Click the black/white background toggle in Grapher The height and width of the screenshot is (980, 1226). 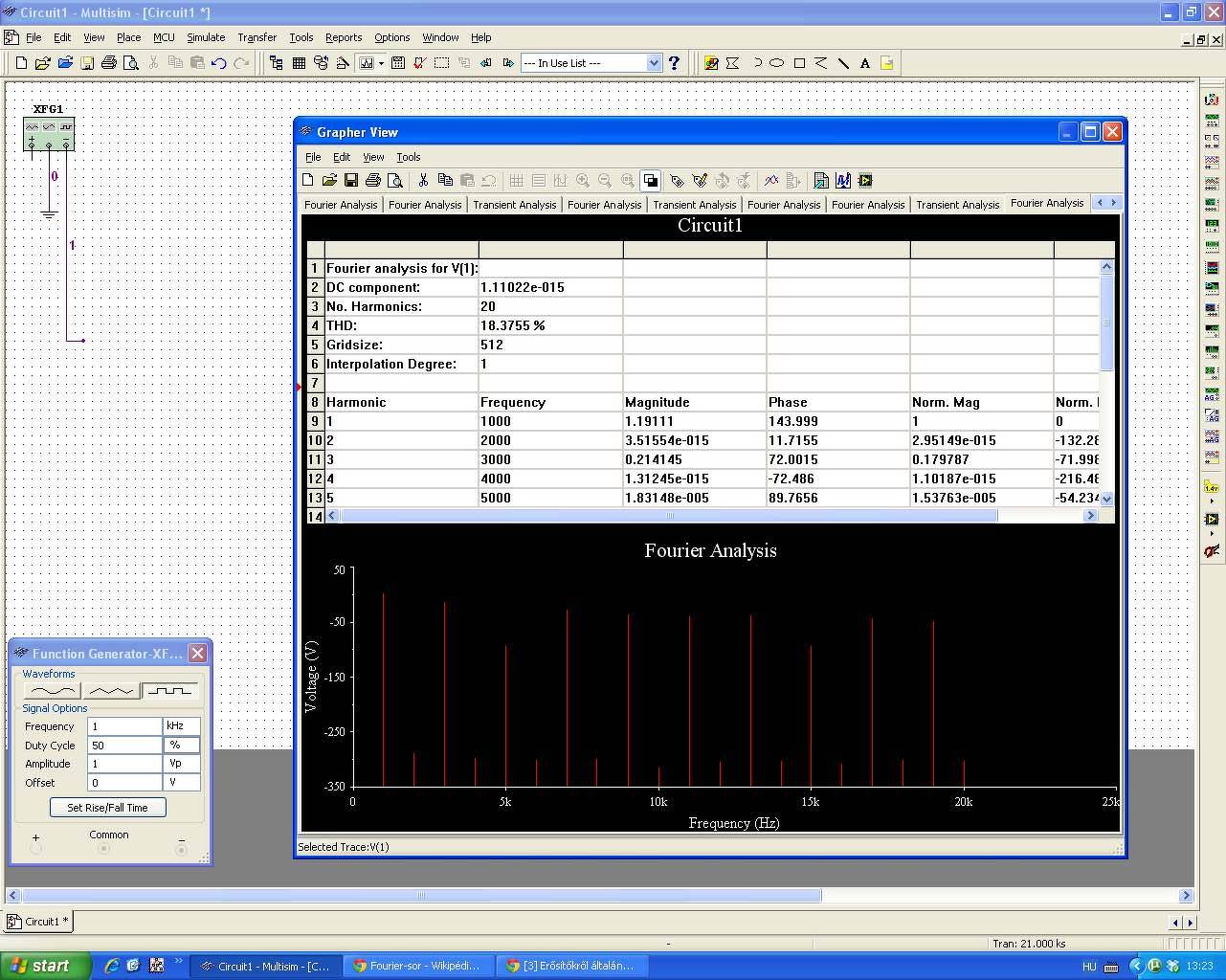tap(651, 181)
